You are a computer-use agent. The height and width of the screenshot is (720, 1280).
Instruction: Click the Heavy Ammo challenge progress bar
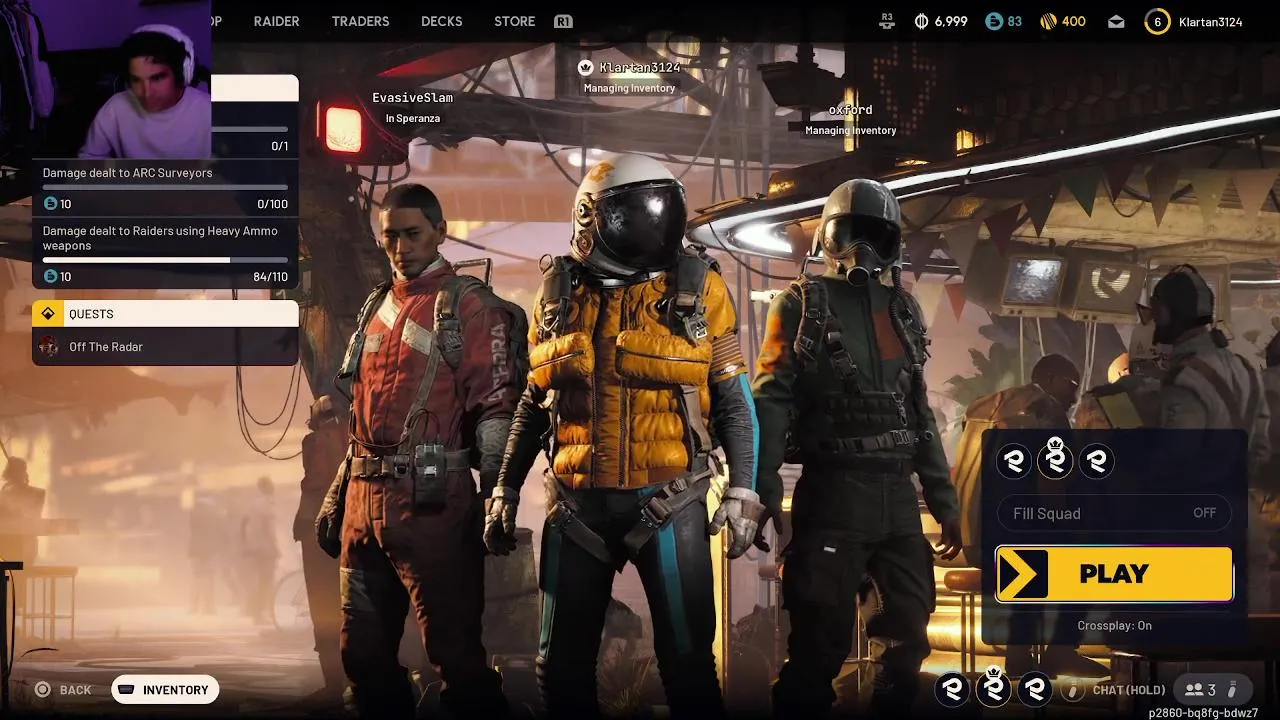tap(165, 260)
